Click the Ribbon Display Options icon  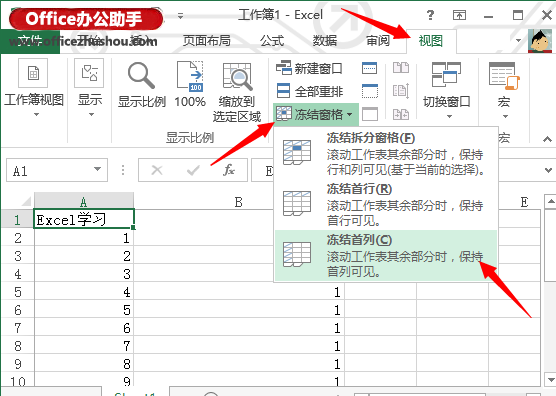[x=459, y=15]
